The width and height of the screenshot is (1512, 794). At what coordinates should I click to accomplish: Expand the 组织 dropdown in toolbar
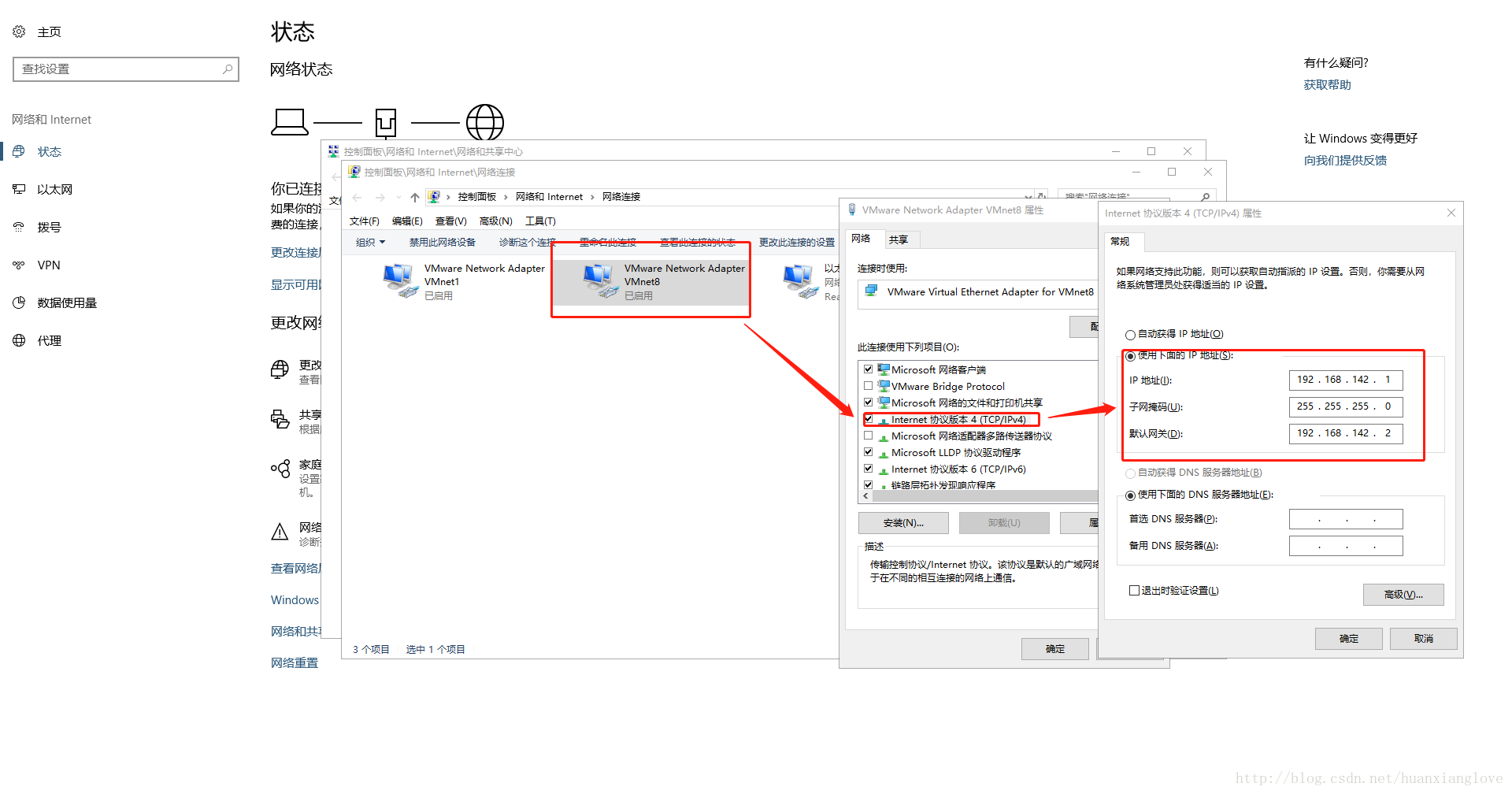click(x=371, y=243)
